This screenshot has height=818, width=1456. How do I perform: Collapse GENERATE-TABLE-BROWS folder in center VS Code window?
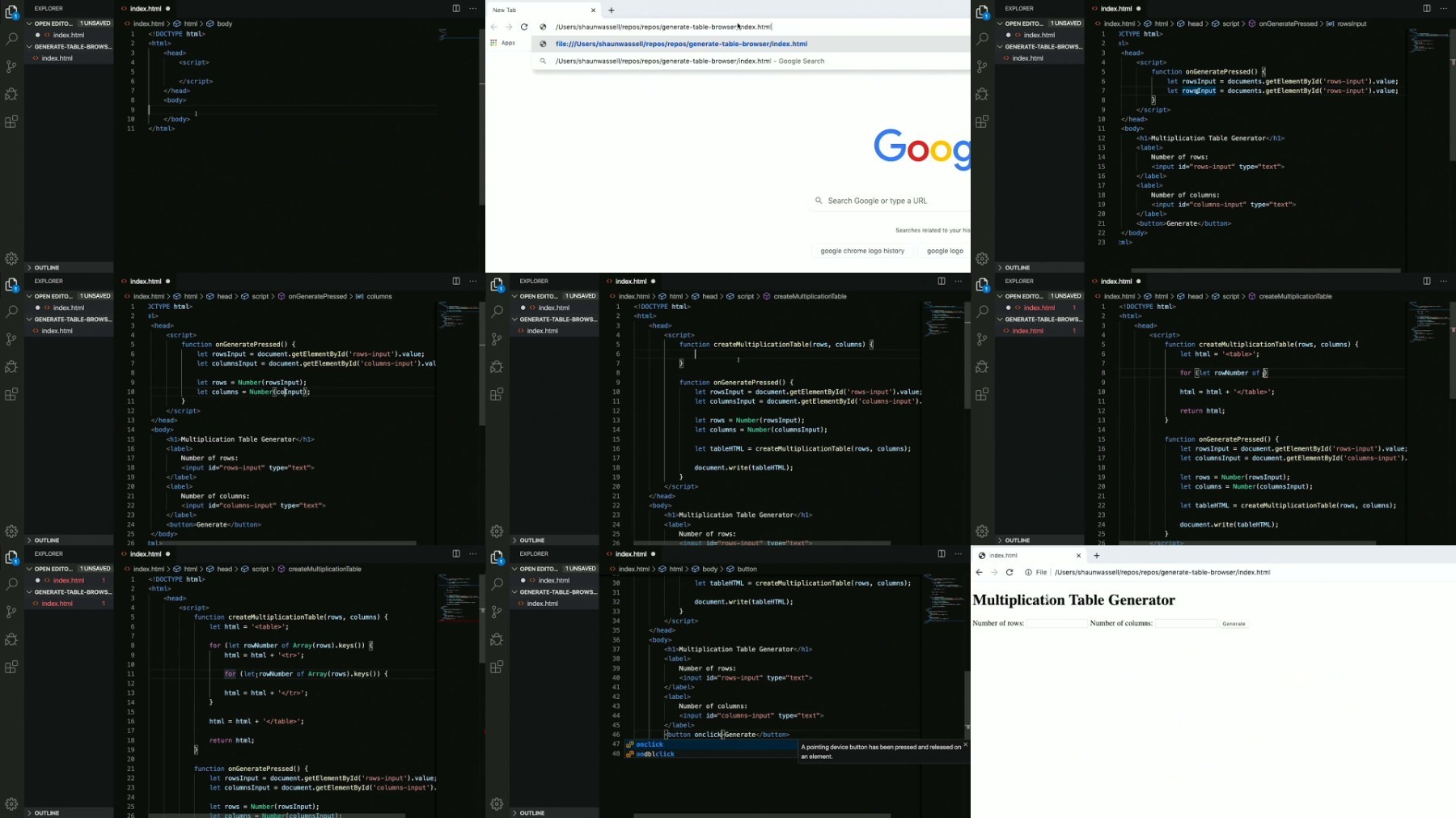coord(555,320)
